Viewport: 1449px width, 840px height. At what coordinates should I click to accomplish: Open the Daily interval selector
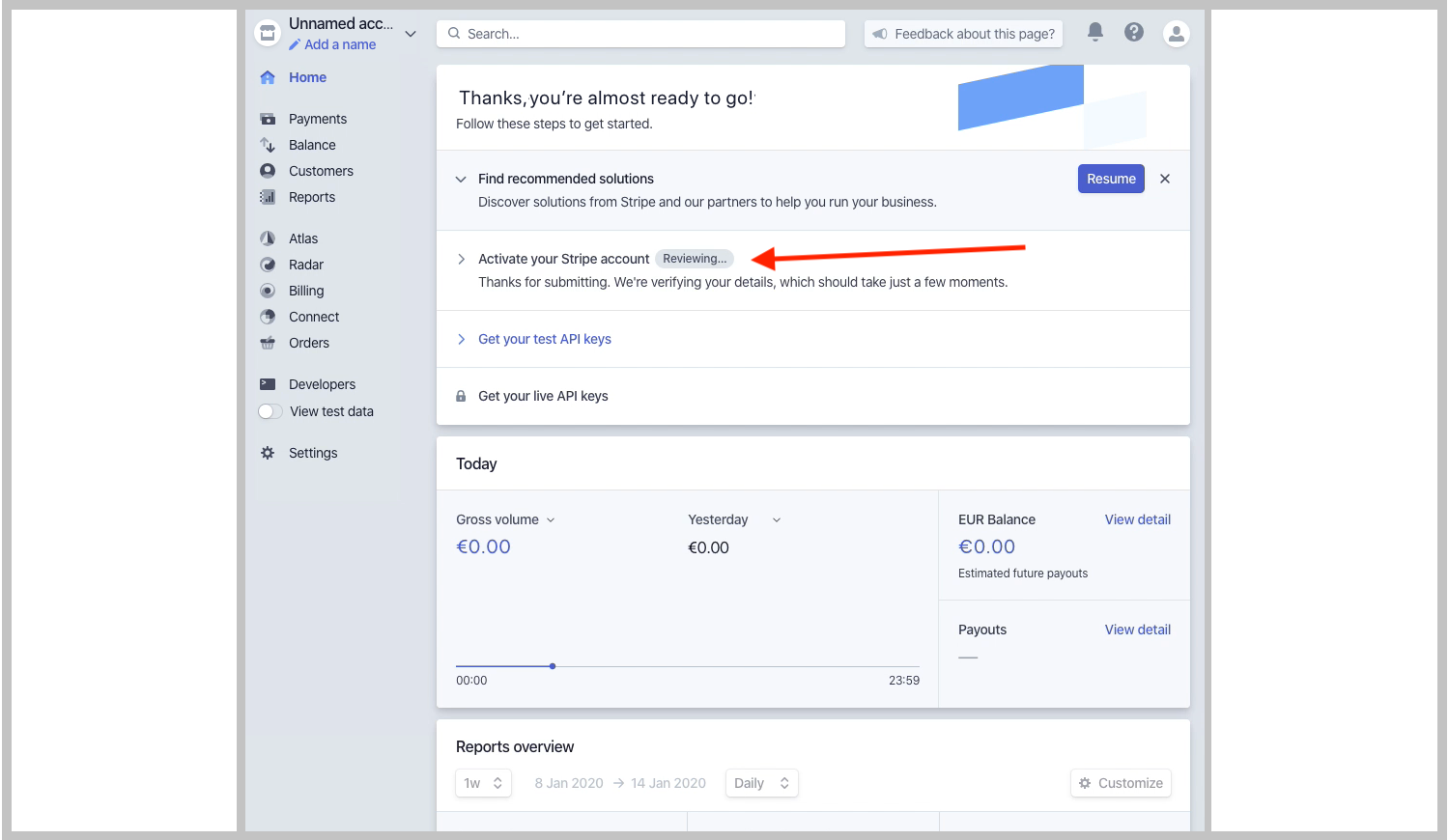click(x=761, y=783)
